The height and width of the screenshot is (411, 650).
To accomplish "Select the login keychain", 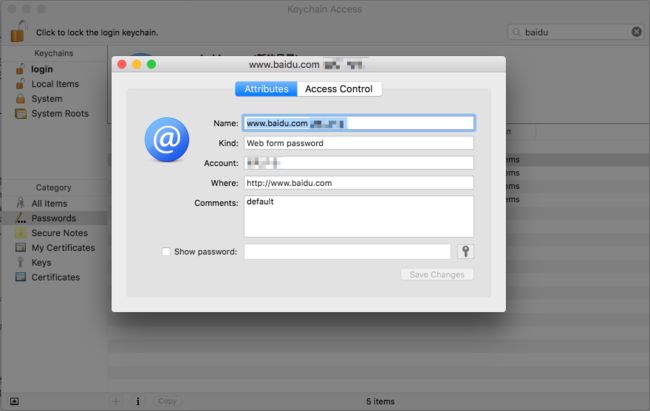I will (42, 69).
